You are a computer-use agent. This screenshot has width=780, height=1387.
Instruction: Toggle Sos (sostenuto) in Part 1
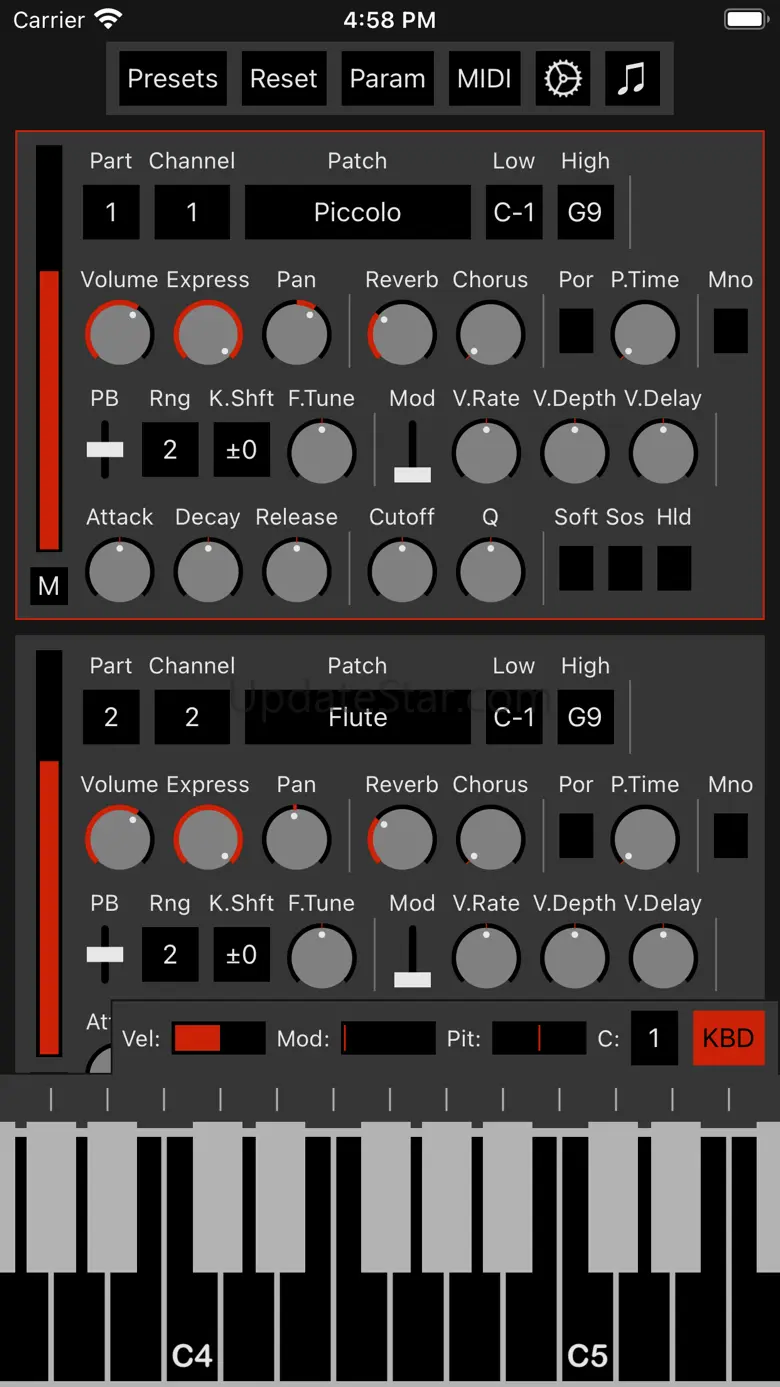625,568
